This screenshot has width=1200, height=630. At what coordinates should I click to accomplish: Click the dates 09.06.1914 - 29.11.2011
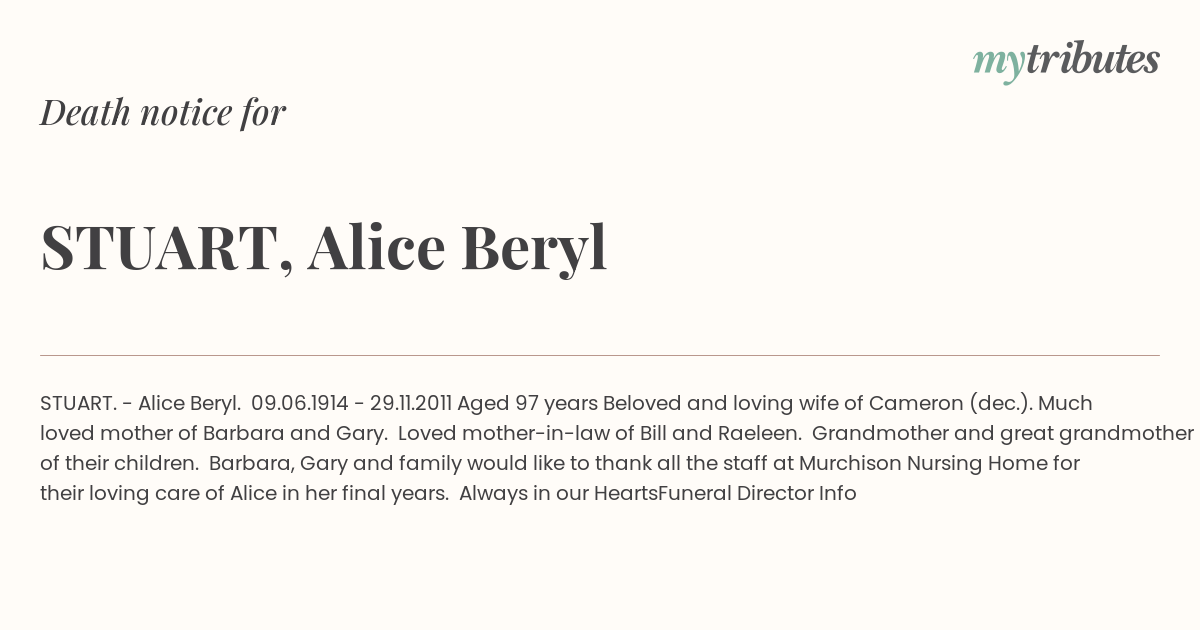(x=352, y=403)
